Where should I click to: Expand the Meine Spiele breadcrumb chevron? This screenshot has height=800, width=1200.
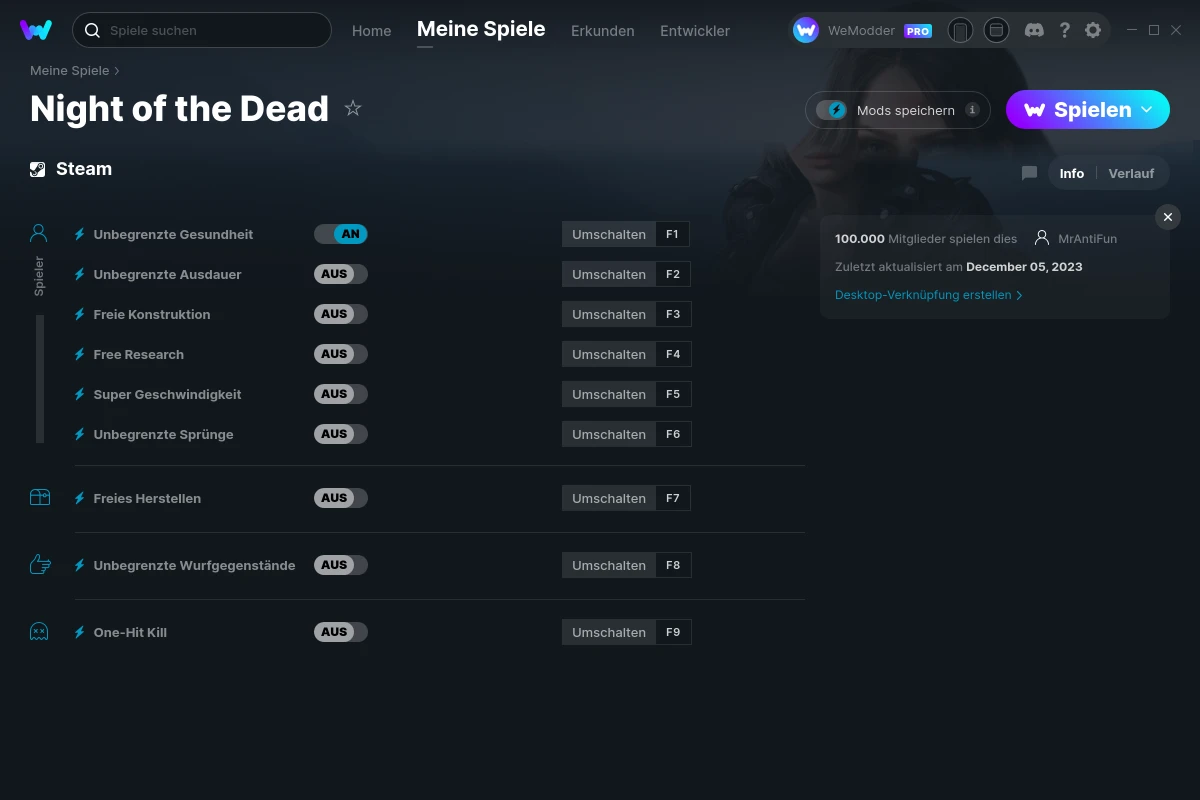coord(117,71)
